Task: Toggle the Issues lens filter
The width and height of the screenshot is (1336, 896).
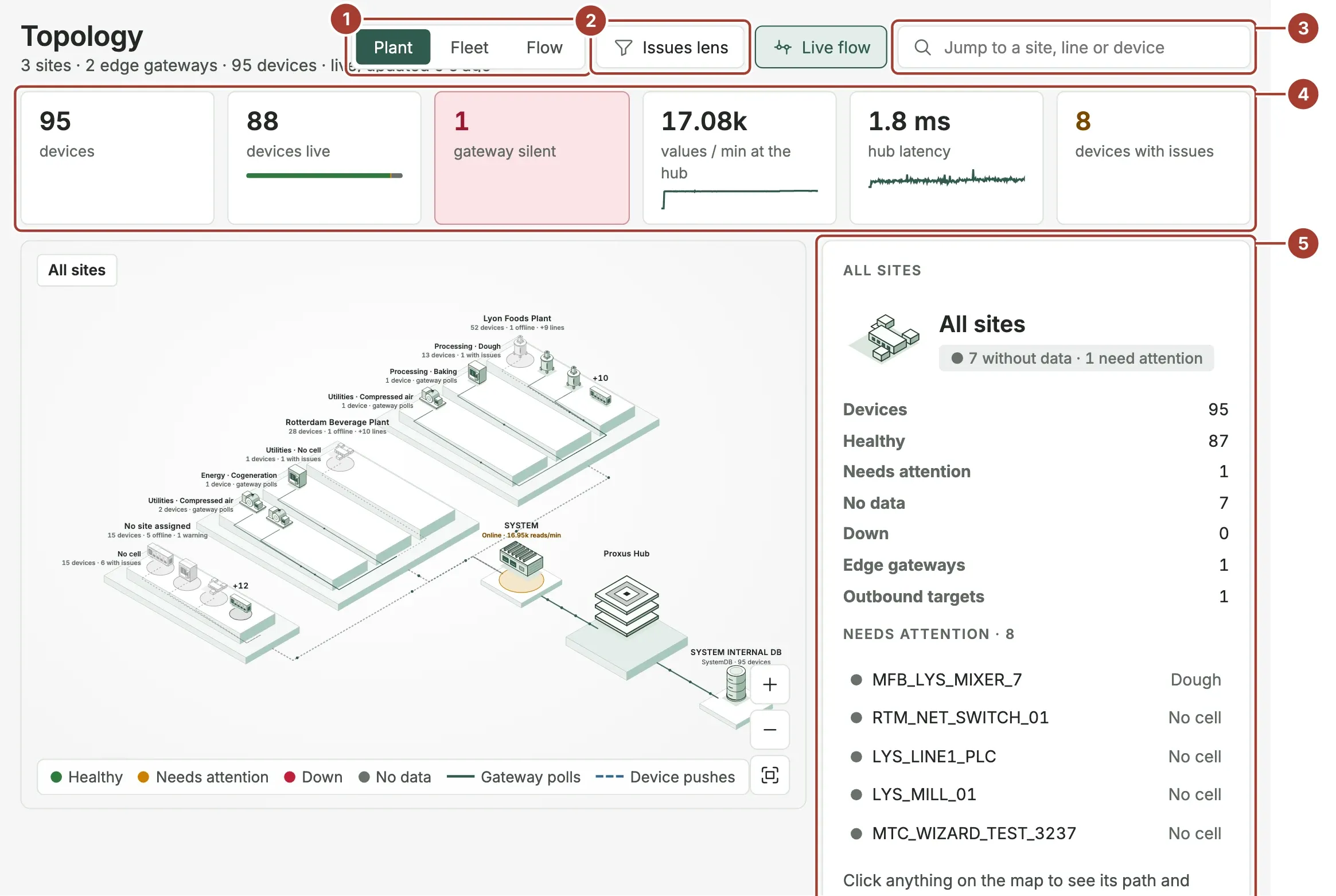Action: coord(671,47)
